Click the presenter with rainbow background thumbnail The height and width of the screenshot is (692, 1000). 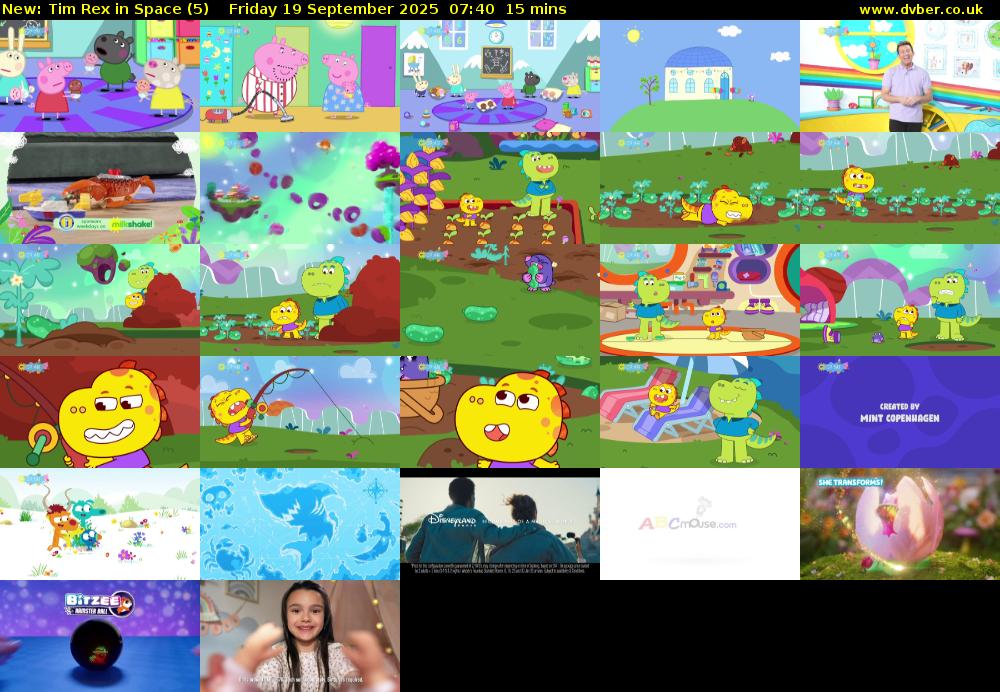point(899,76)
